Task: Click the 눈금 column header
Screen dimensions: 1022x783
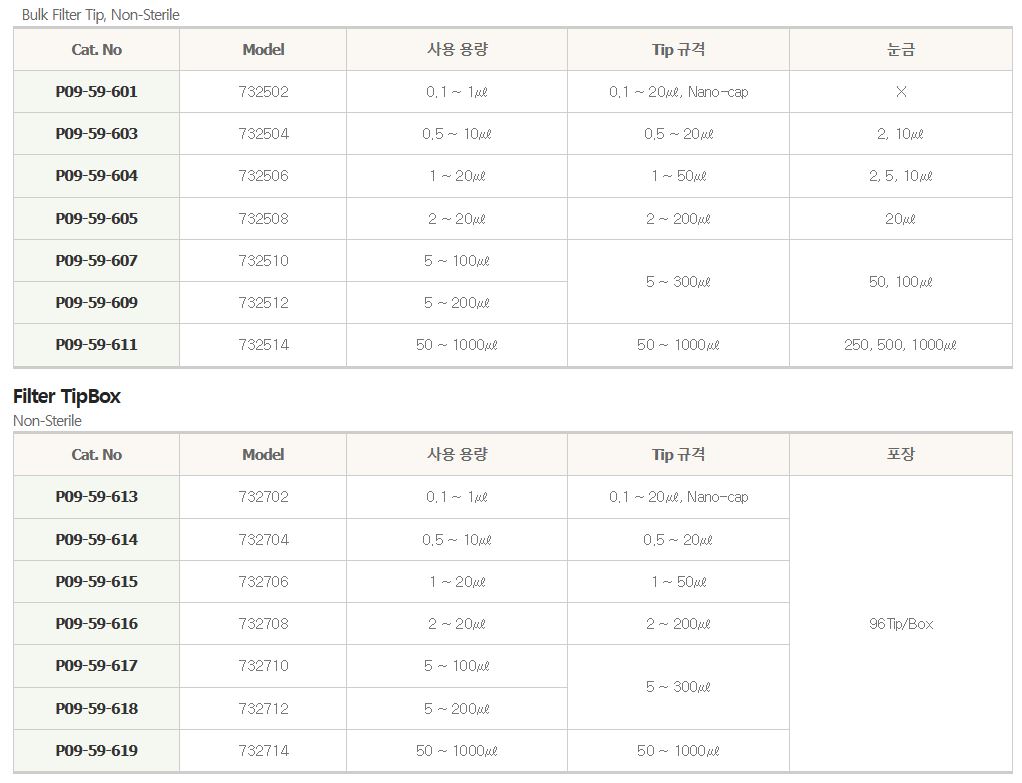Action: click(x=901, y=49)
